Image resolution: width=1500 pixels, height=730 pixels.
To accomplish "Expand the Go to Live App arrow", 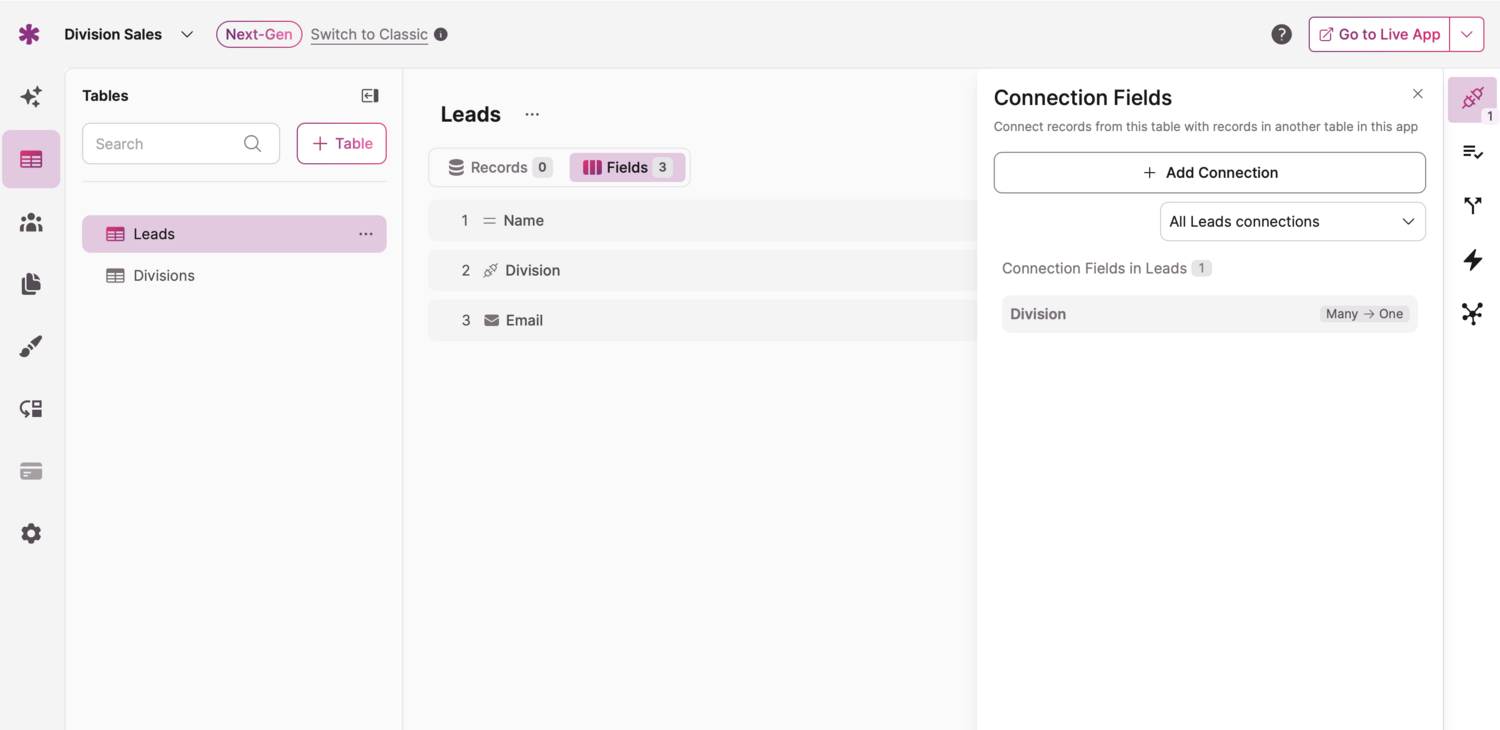I will tap(1467, 34).
